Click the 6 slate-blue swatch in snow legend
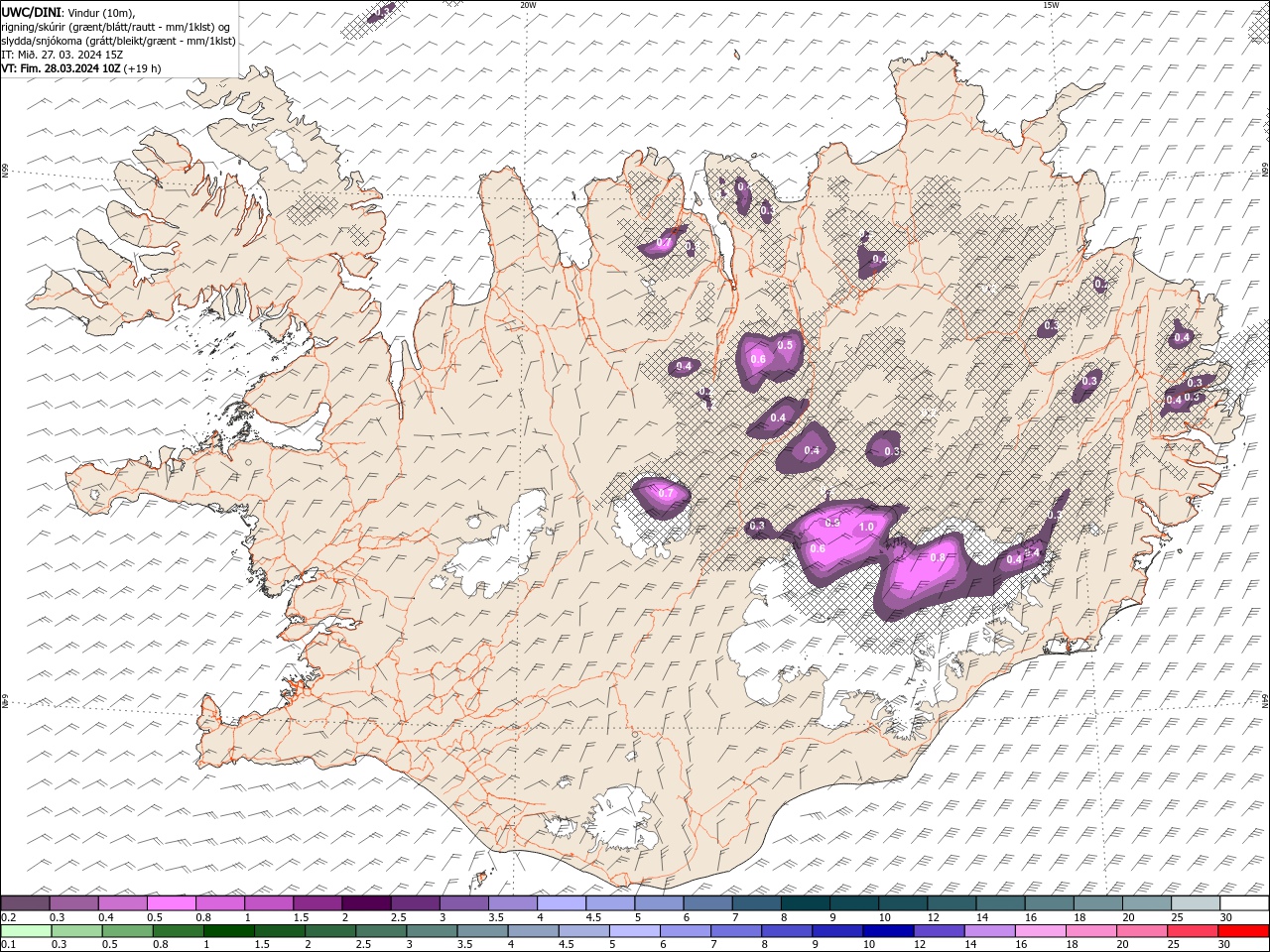This screenshot has height=952, width=1270. (706, 902)
